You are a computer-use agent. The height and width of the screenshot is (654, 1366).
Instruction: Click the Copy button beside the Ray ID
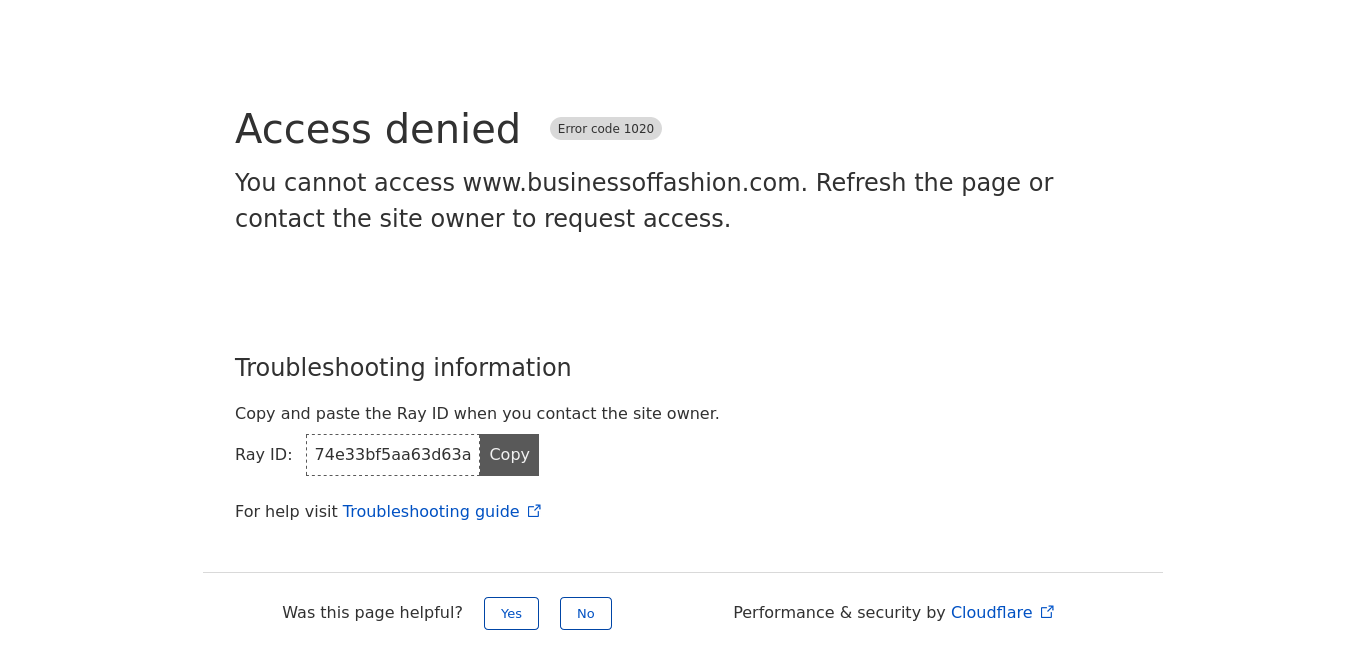509,455
